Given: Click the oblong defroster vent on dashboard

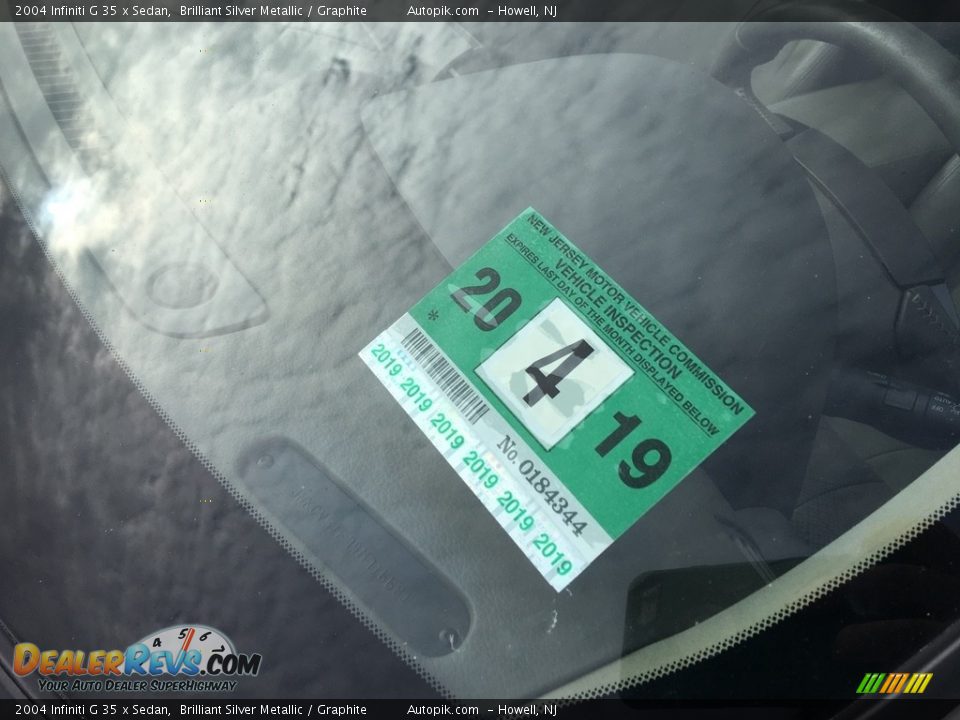Looking at the screenshot, I should click(354, 545).
